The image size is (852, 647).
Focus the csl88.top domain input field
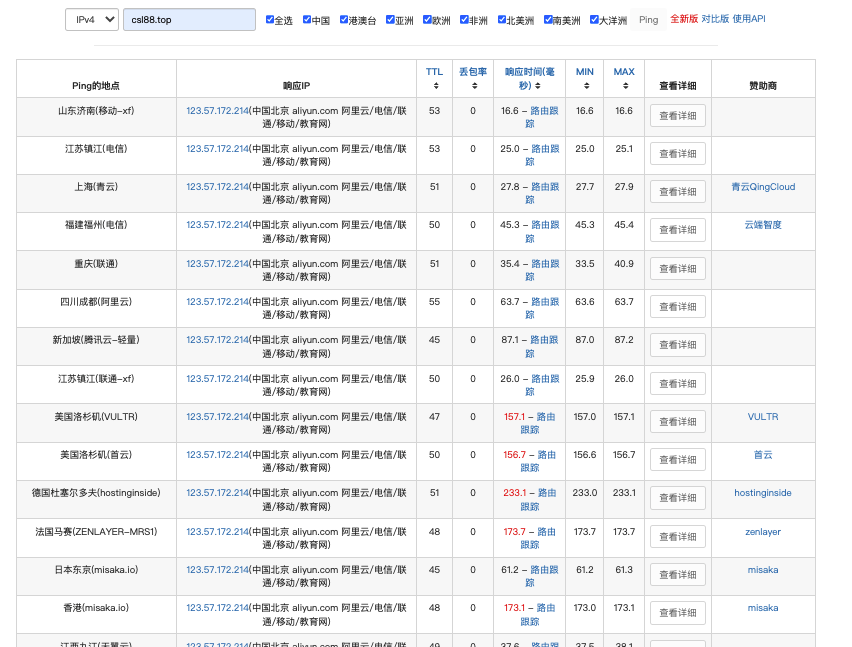[189, 20]
